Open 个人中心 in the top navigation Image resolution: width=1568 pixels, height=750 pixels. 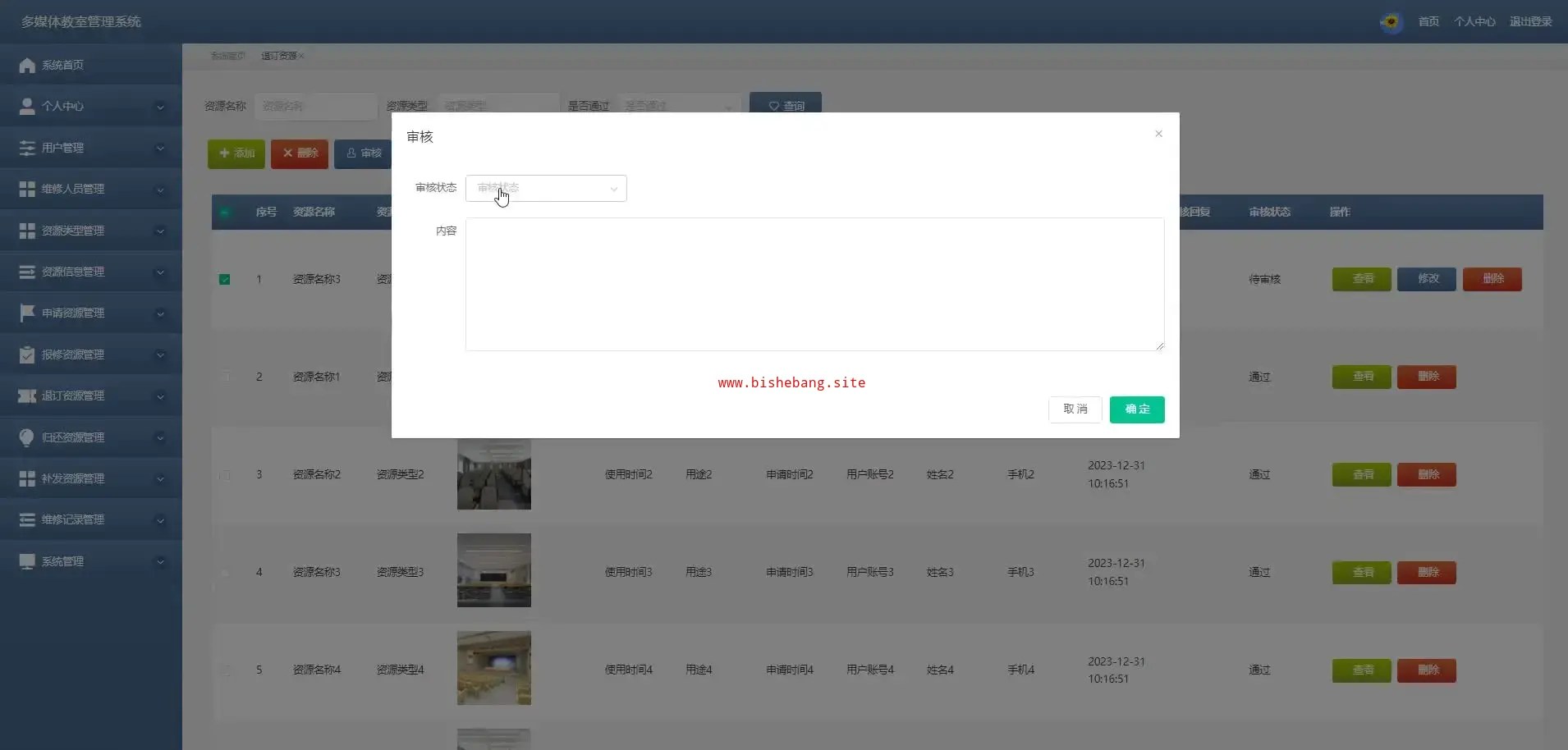tap(1474, 22)
